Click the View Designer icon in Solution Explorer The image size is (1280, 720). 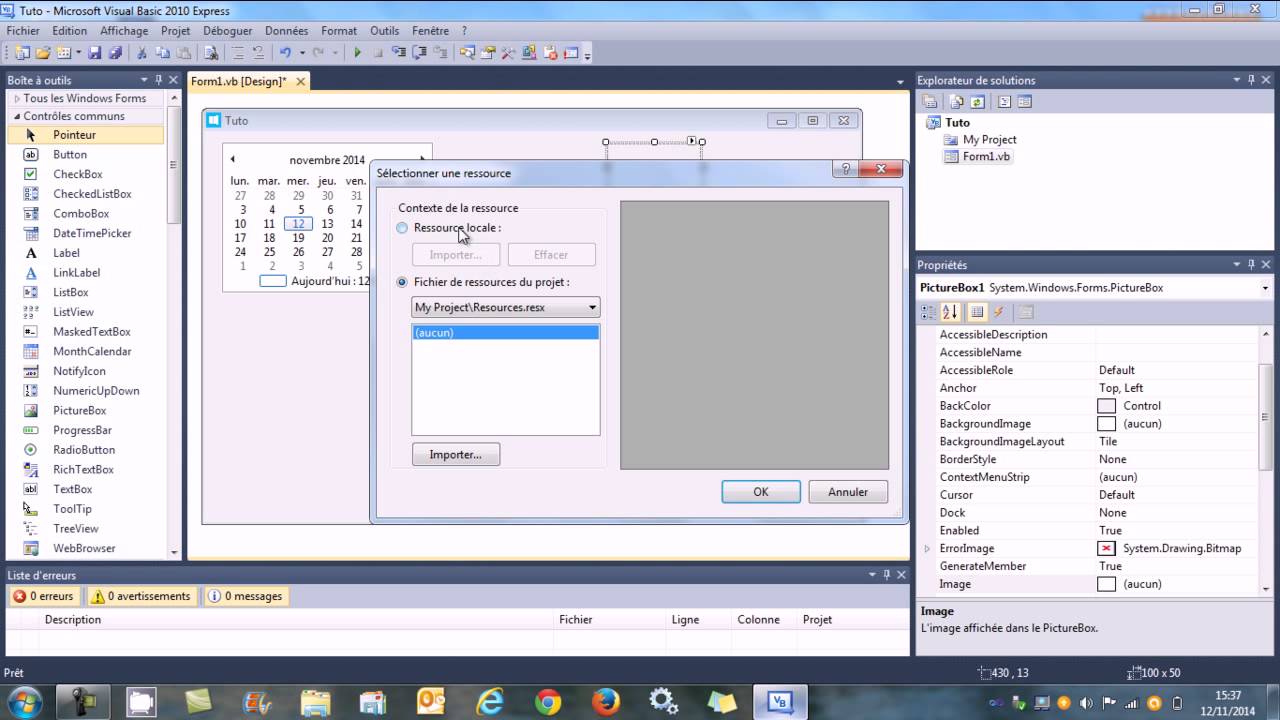tap(1024, 102)
